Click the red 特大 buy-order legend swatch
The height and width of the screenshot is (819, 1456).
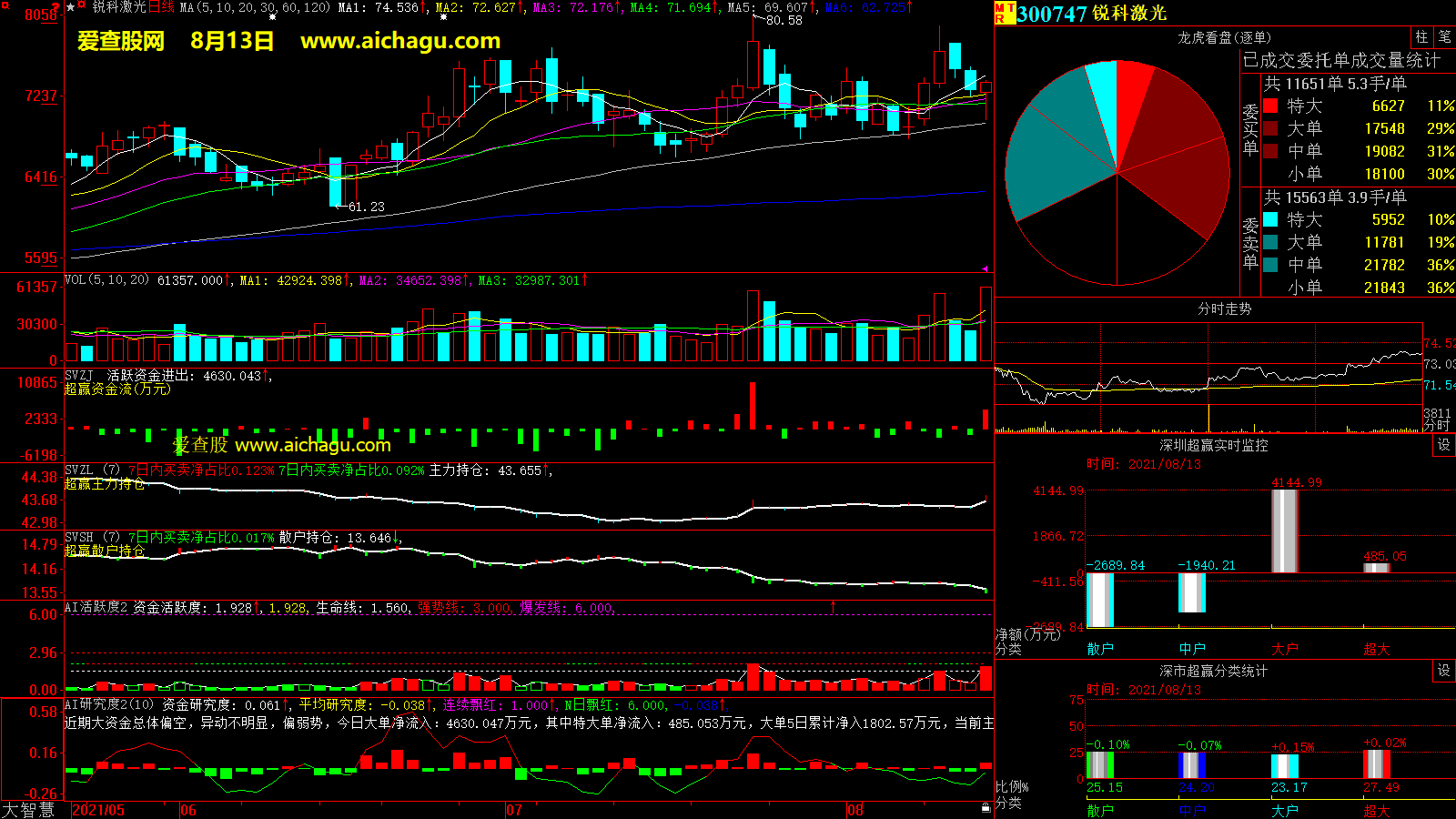[1270, 106]
